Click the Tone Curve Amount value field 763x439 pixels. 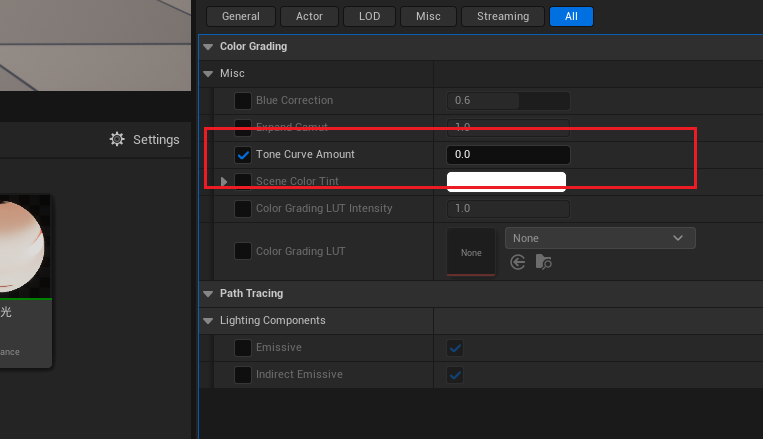pos(508,155)
